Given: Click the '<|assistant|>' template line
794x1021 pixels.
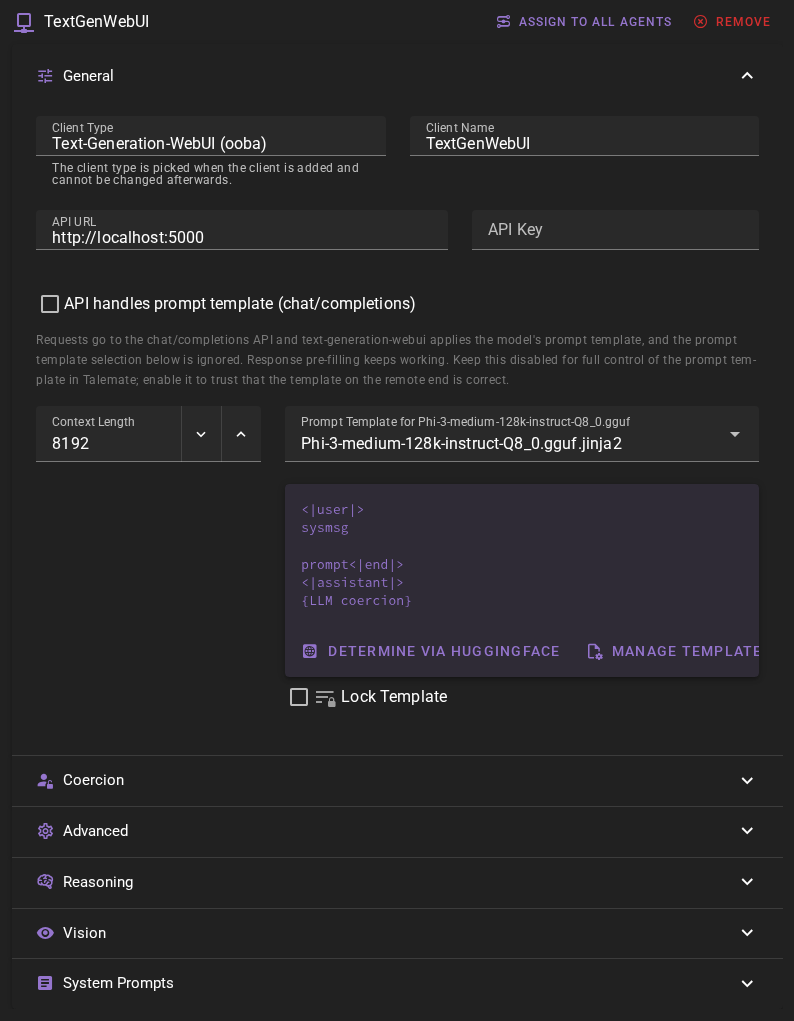Looking at the screenshot, I should pyautogui.click(x=352, y=583).
